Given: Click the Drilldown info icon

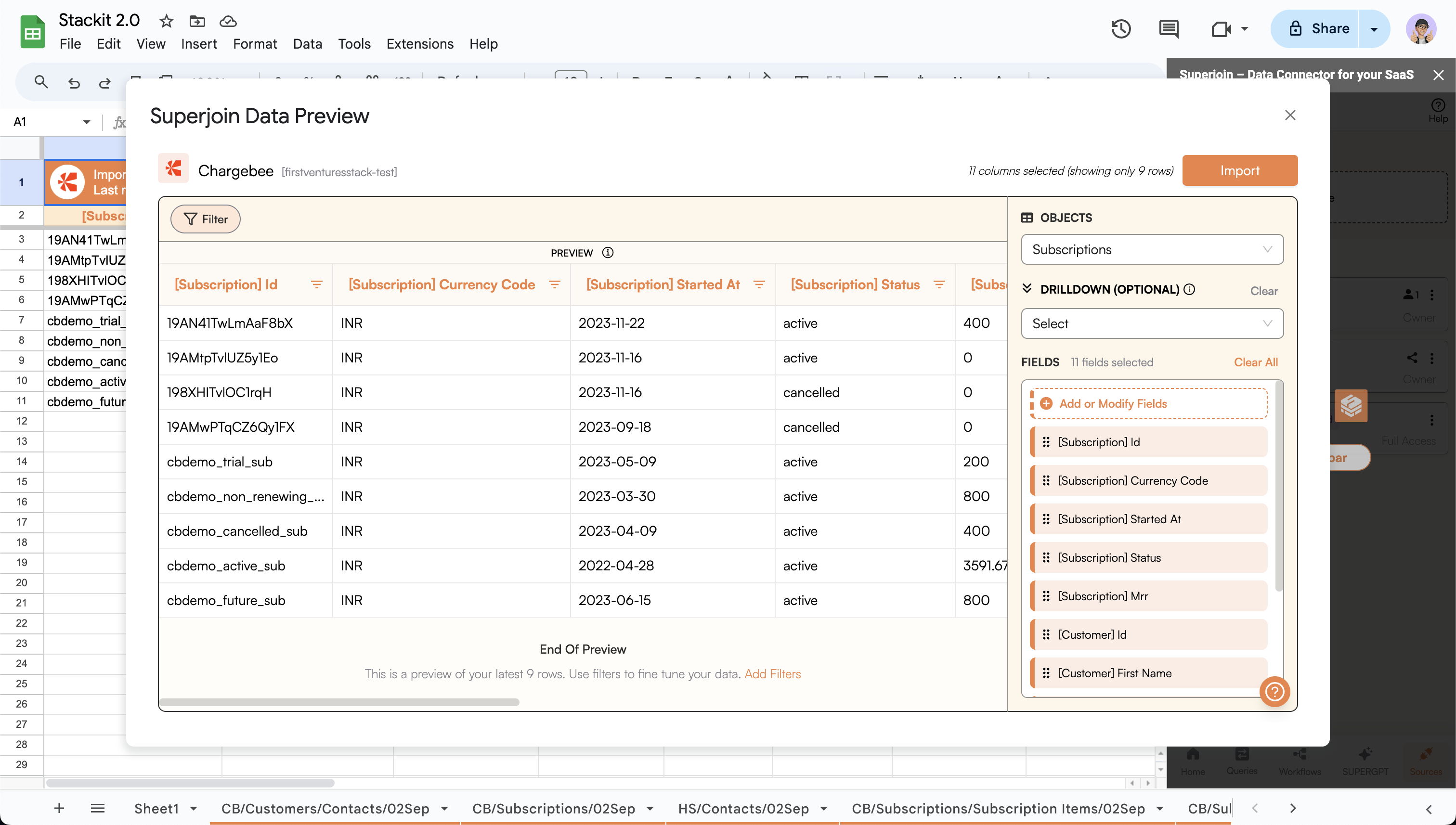Looking at the screenshot, I should pyautogui.click(x=1190, y=290).
